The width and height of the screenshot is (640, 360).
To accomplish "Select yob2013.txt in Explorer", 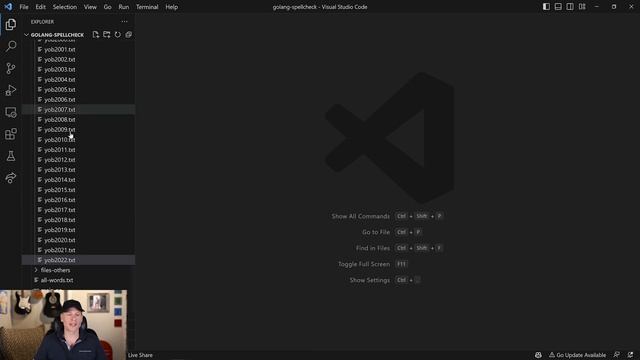I will pyautogui.click(x=78, y=170).
